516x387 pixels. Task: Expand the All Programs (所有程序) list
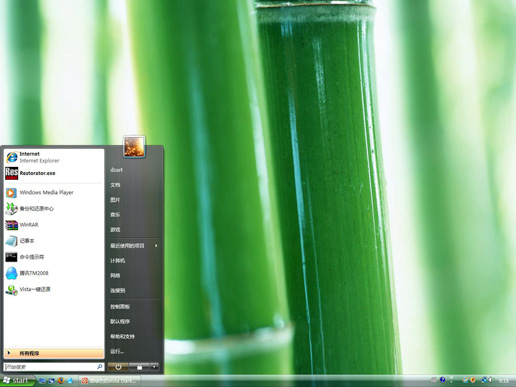point(54,353)
